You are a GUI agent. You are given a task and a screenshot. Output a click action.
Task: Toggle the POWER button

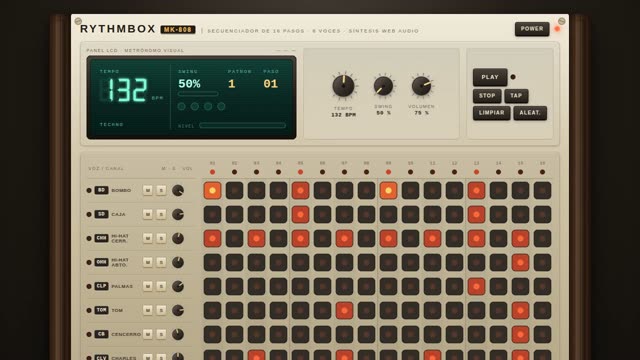(532, 29)
